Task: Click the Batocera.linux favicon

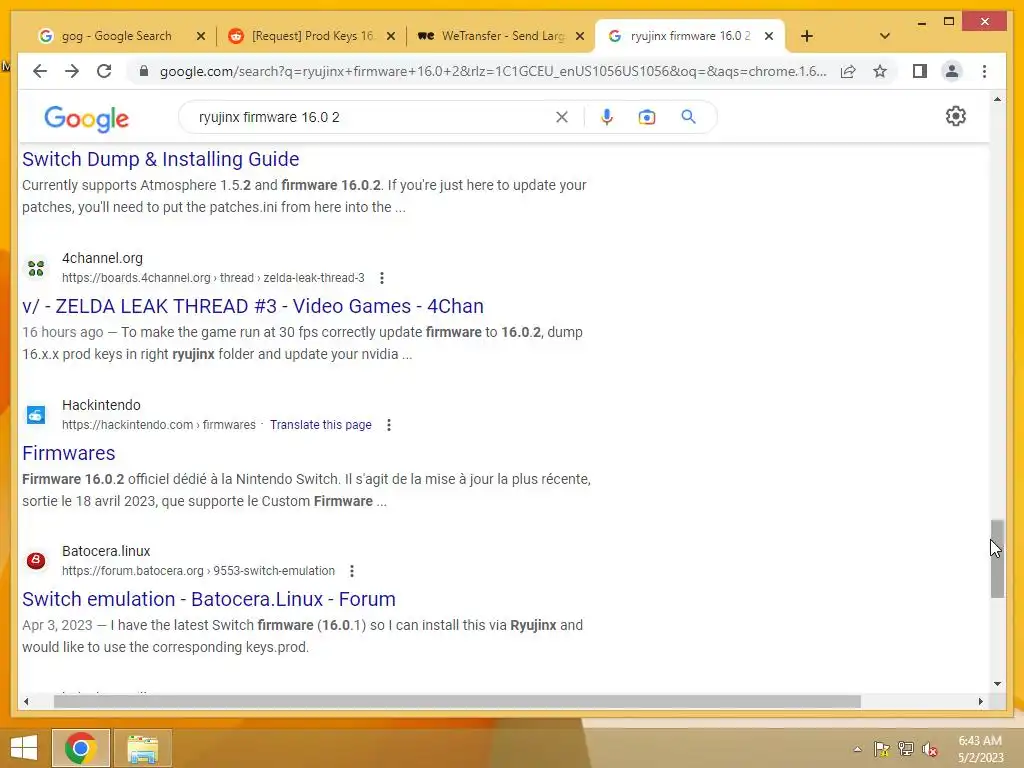Action: point(36,560)
